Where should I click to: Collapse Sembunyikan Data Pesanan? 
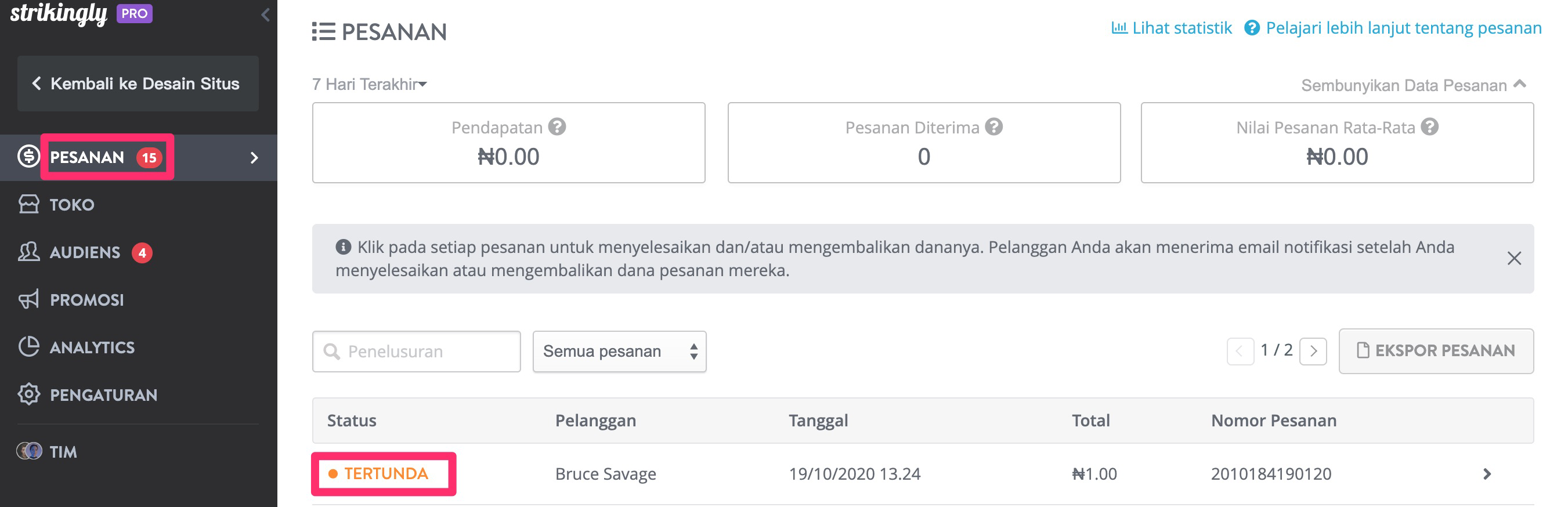(x=1414, y=85)
